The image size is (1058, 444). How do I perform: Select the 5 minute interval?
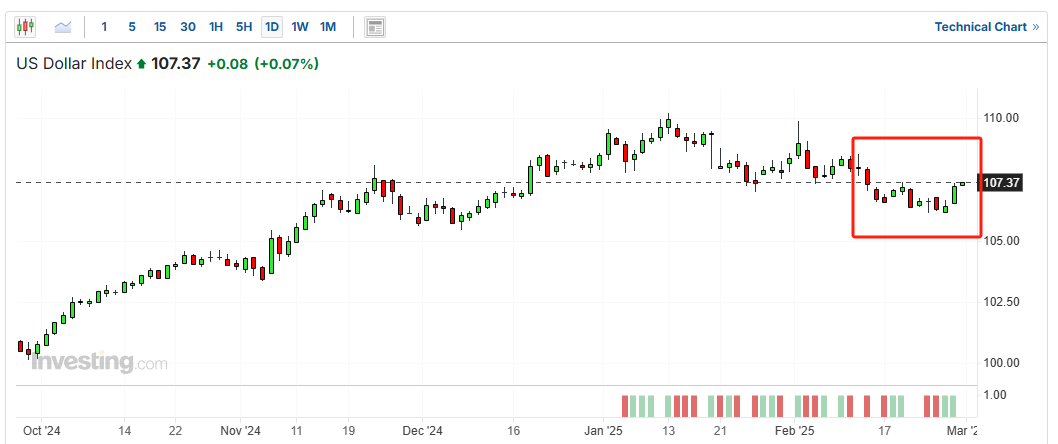coord(132,26)
